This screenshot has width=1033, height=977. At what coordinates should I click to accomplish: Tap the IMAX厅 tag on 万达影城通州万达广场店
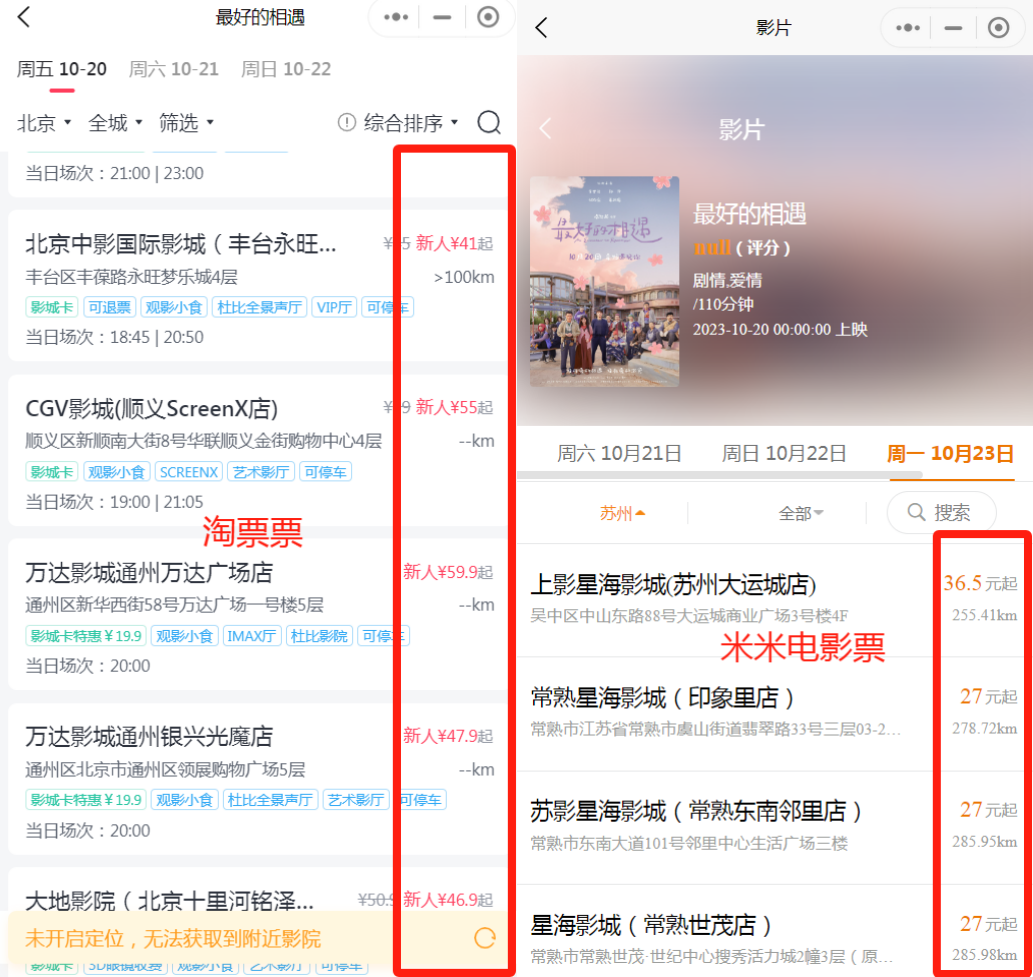pyautogui.click(x=252, y=636)
